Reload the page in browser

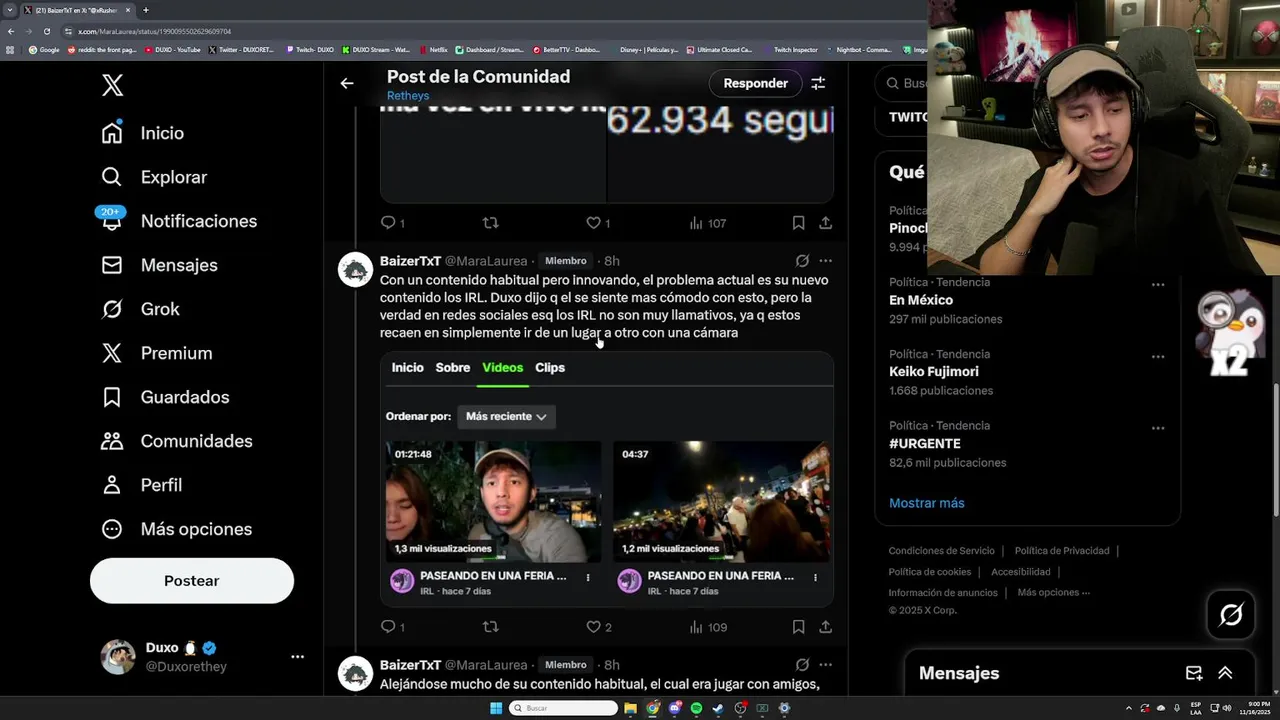pos(46,31)
